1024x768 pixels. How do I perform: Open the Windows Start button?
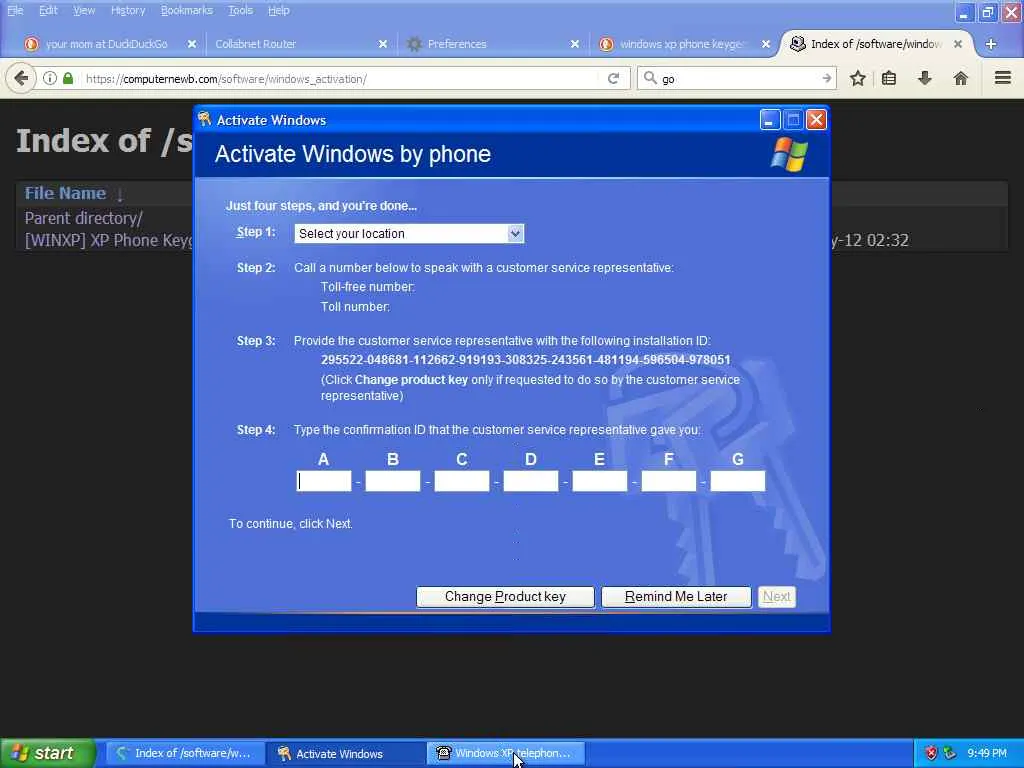[47, 753]
